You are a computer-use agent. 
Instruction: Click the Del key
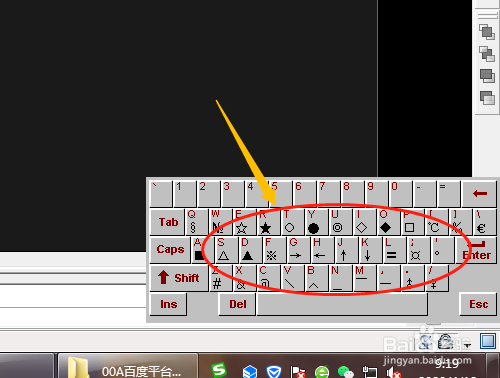tap(237, 304)
